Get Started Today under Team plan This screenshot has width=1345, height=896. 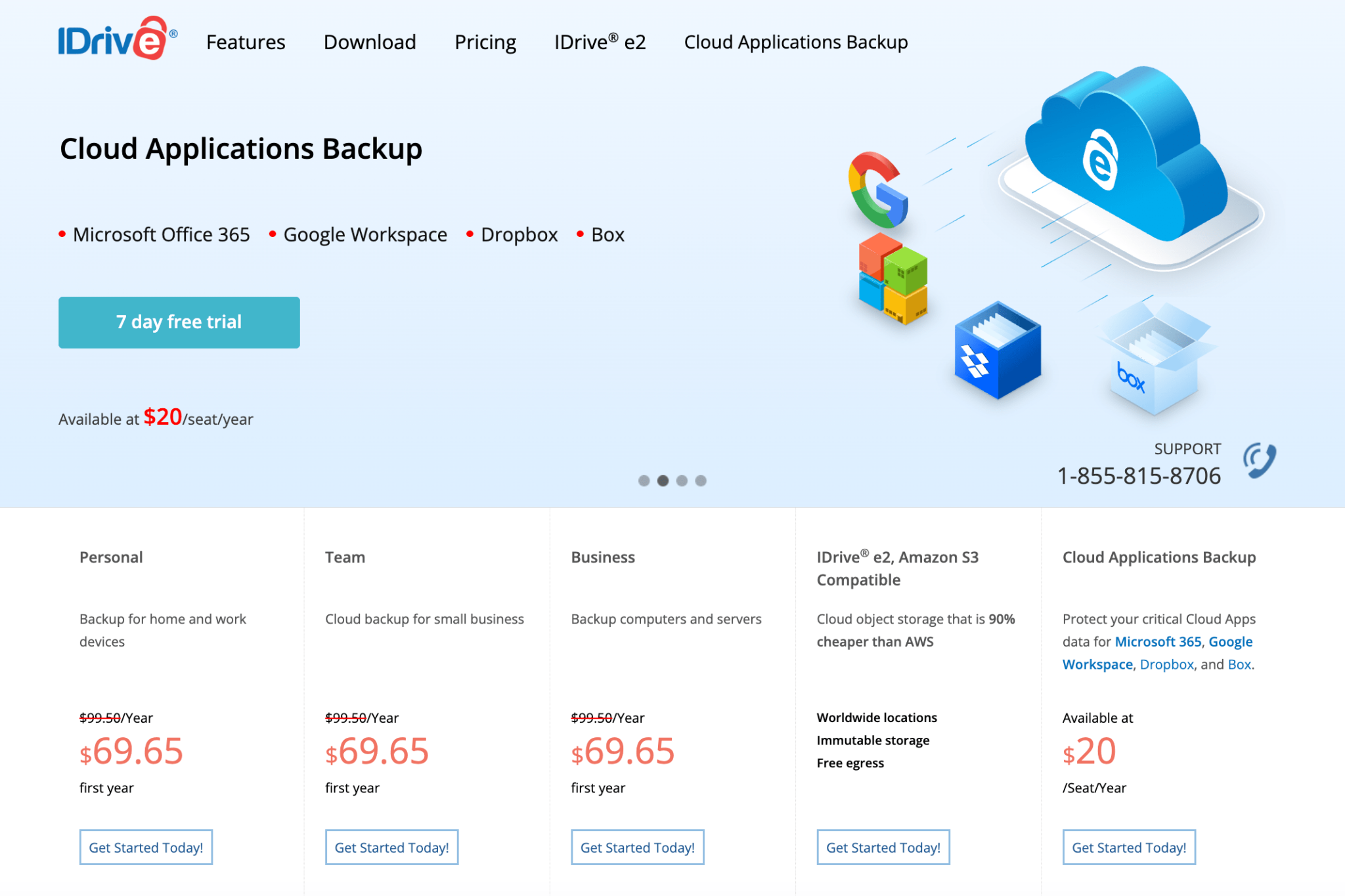coord(391,847)
